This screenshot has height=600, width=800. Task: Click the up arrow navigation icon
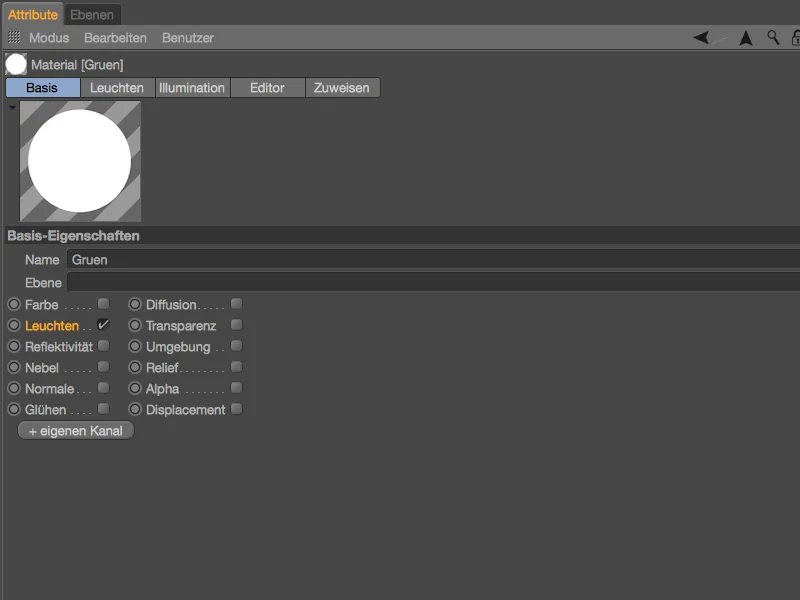[746, 38]
